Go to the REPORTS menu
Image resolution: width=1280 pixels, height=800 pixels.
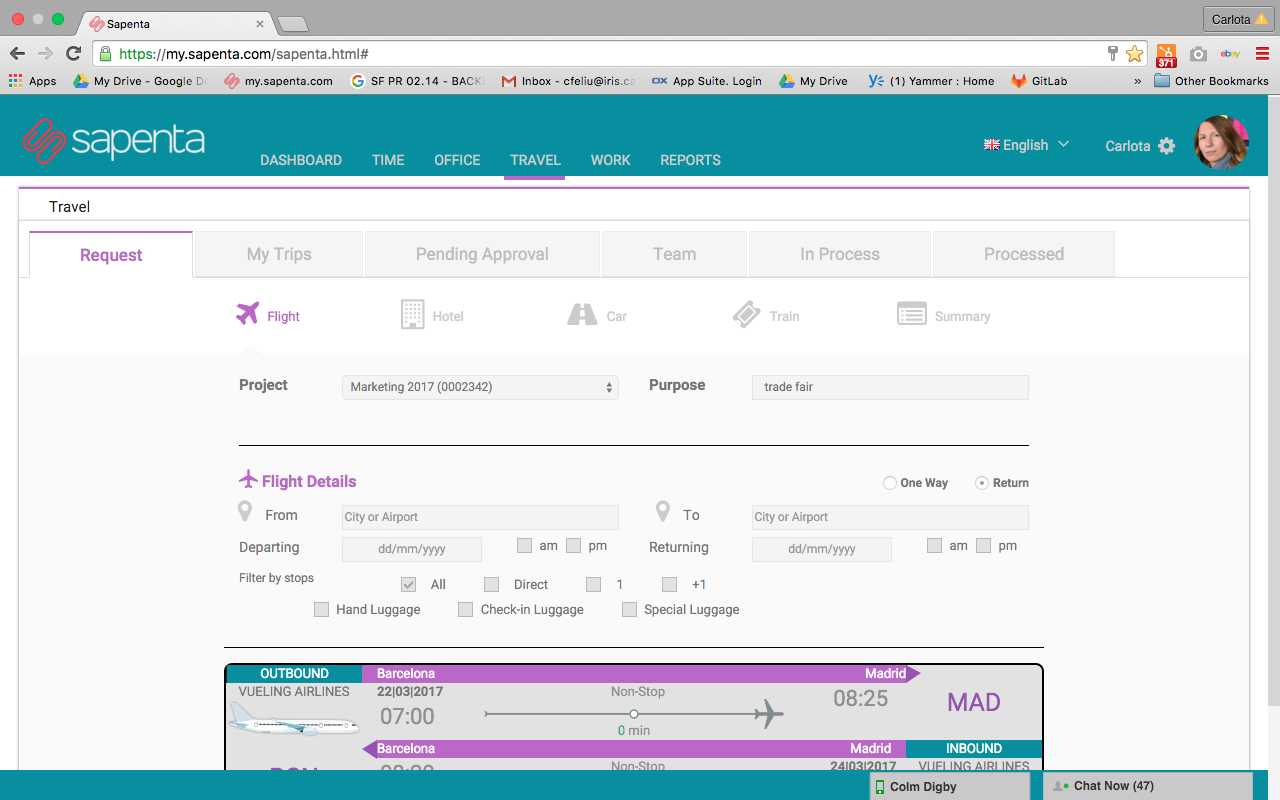click(x=690, y=160)
